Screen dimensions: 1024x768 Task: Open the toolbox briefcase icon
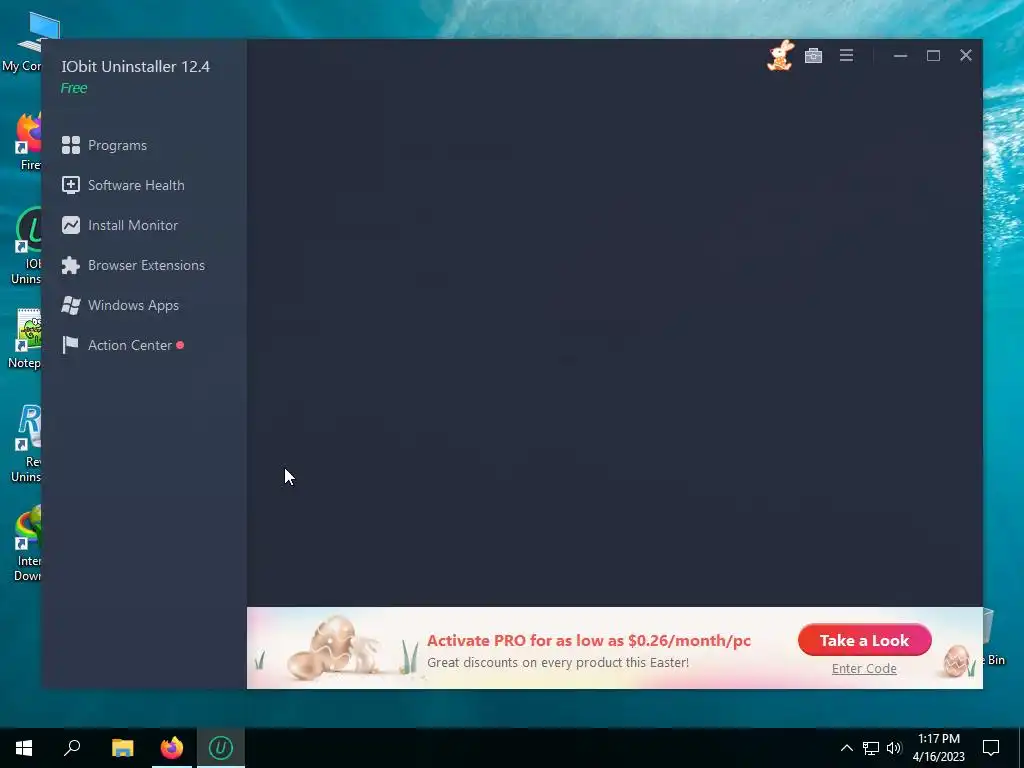[x=813, y=56]
